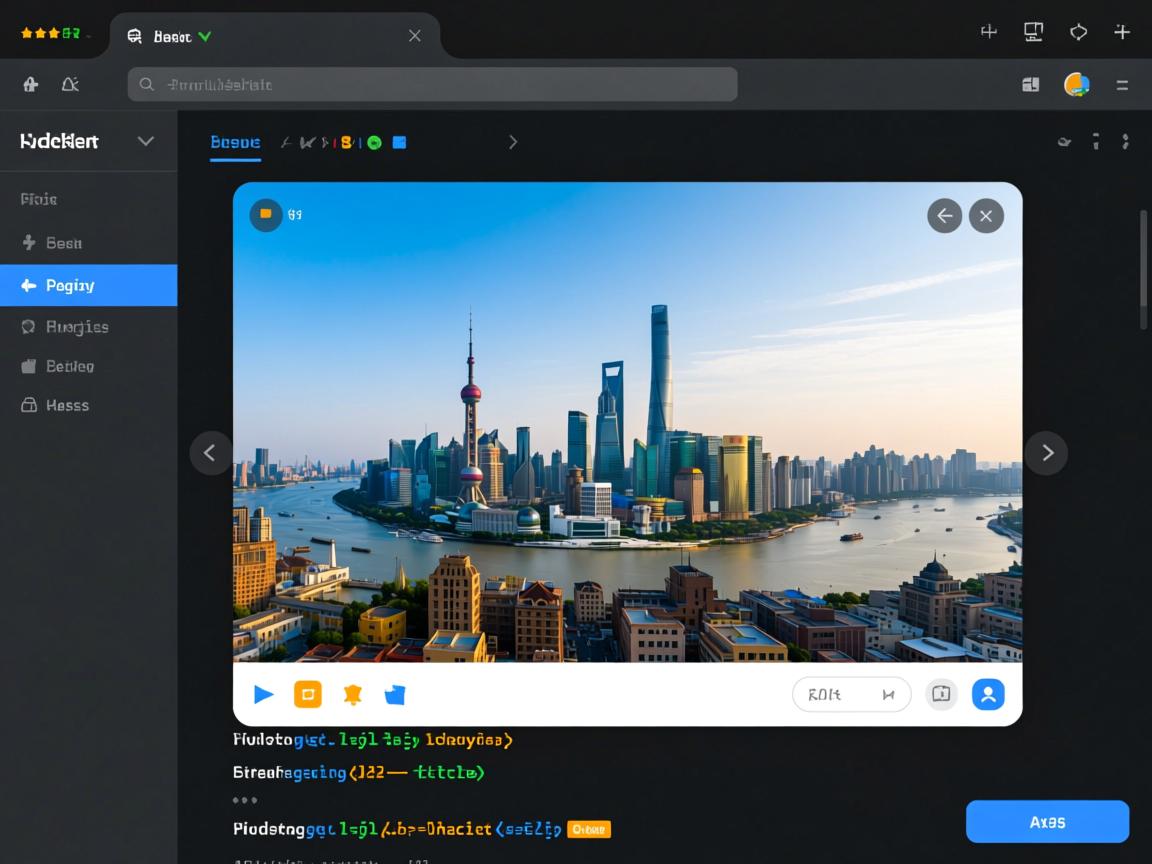
Task: Expand the sidebar header dropdown chevron
Action: click(x=146, y=141)
